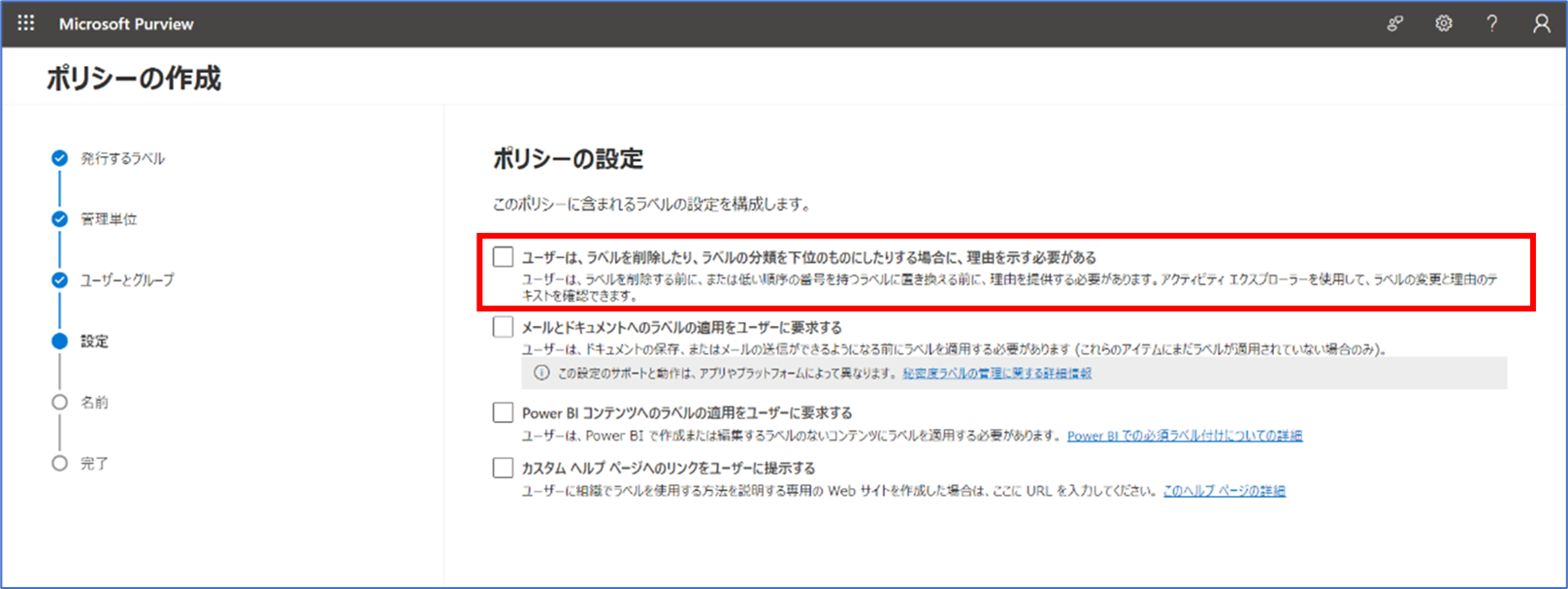The image size is (1568, 589).
Task: Go to 発行するラベル wizard step
Action: (122, 158)
